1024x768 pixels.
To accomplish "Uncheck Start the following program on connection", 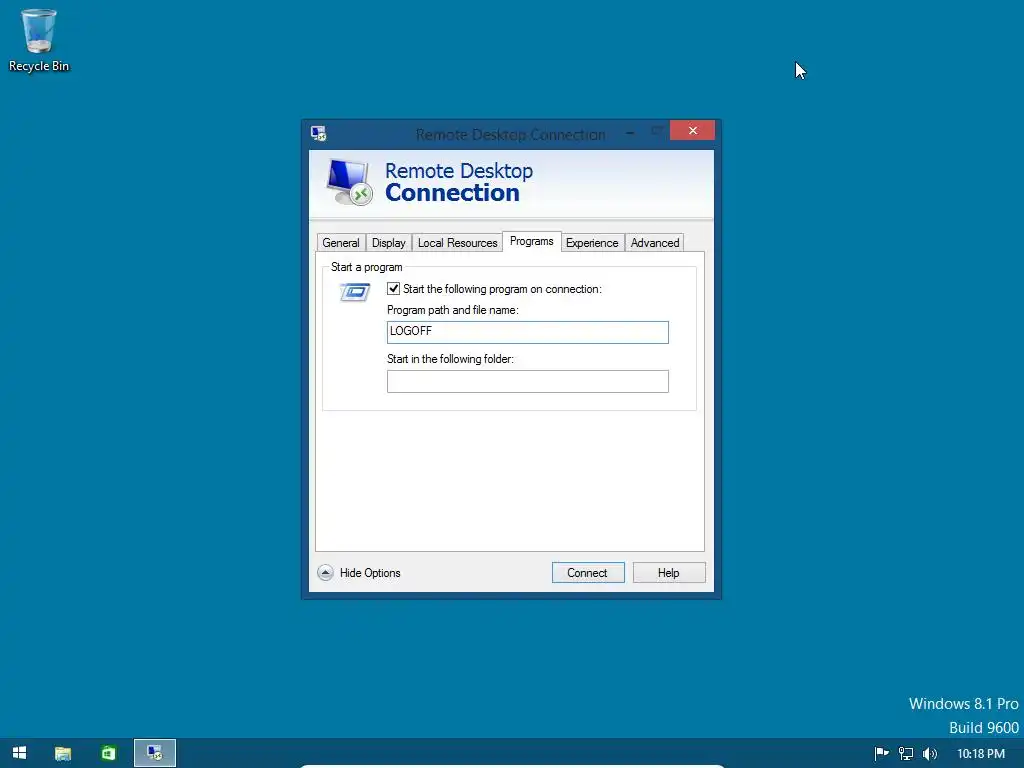I will pos(393,289).
